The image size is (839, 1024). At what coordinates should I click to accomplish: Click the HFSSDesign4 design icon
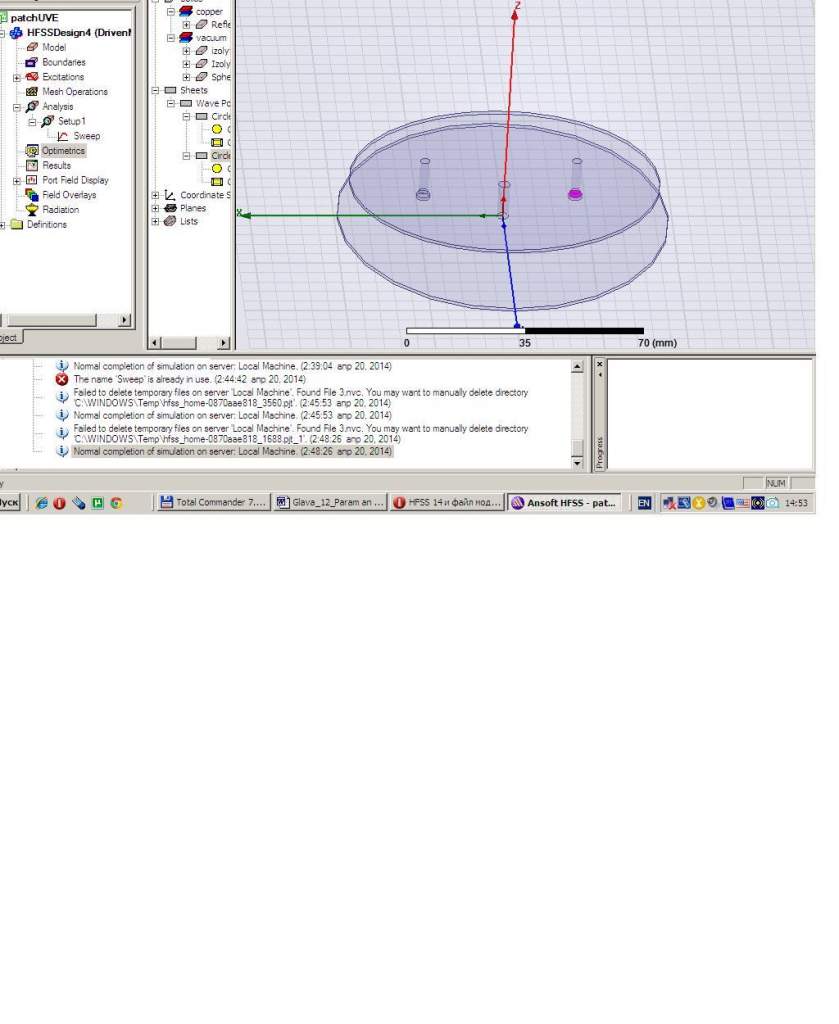click(x=16, y=33)
